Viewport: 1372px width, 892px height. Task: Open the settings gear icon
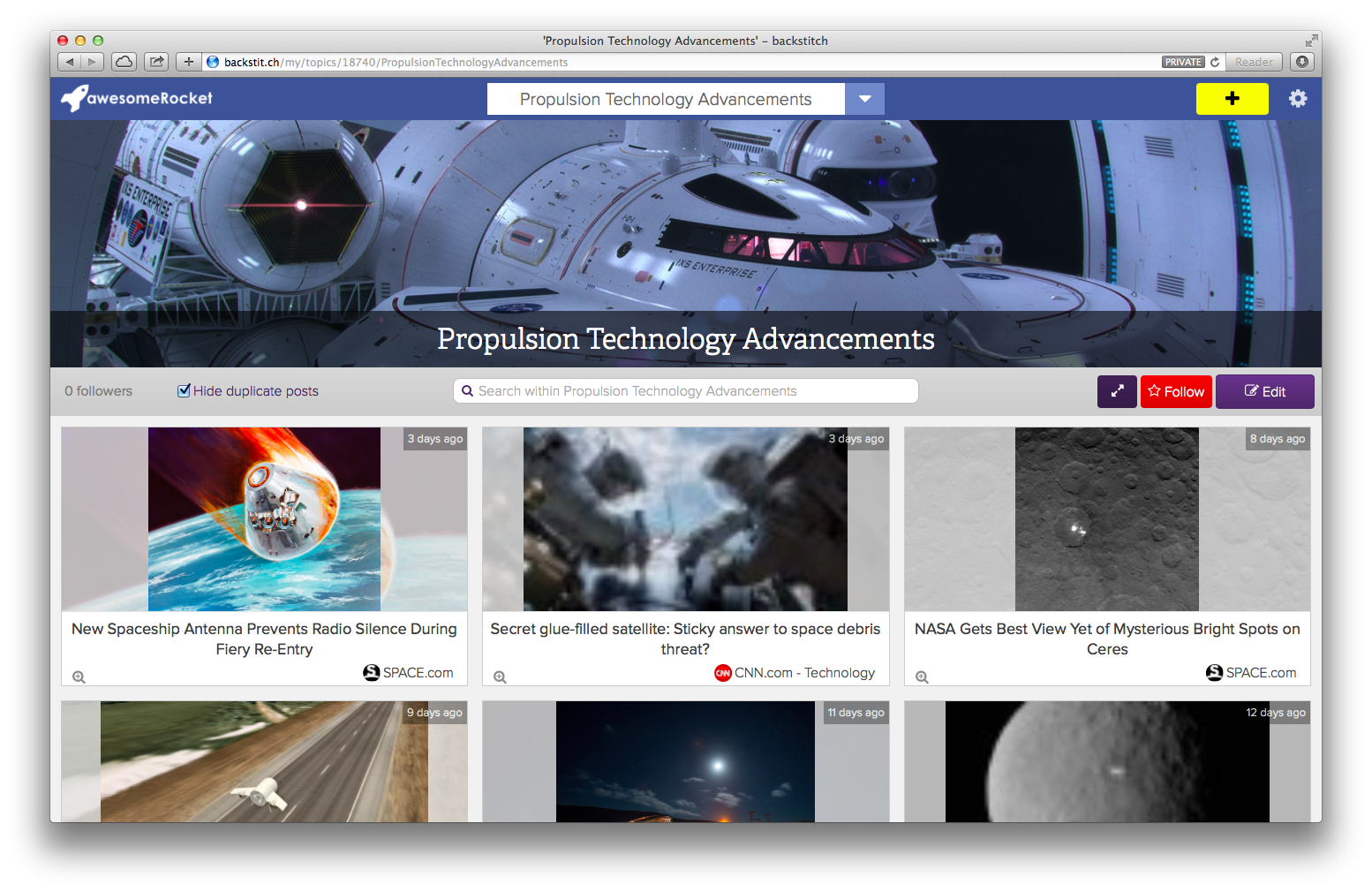1297,99
